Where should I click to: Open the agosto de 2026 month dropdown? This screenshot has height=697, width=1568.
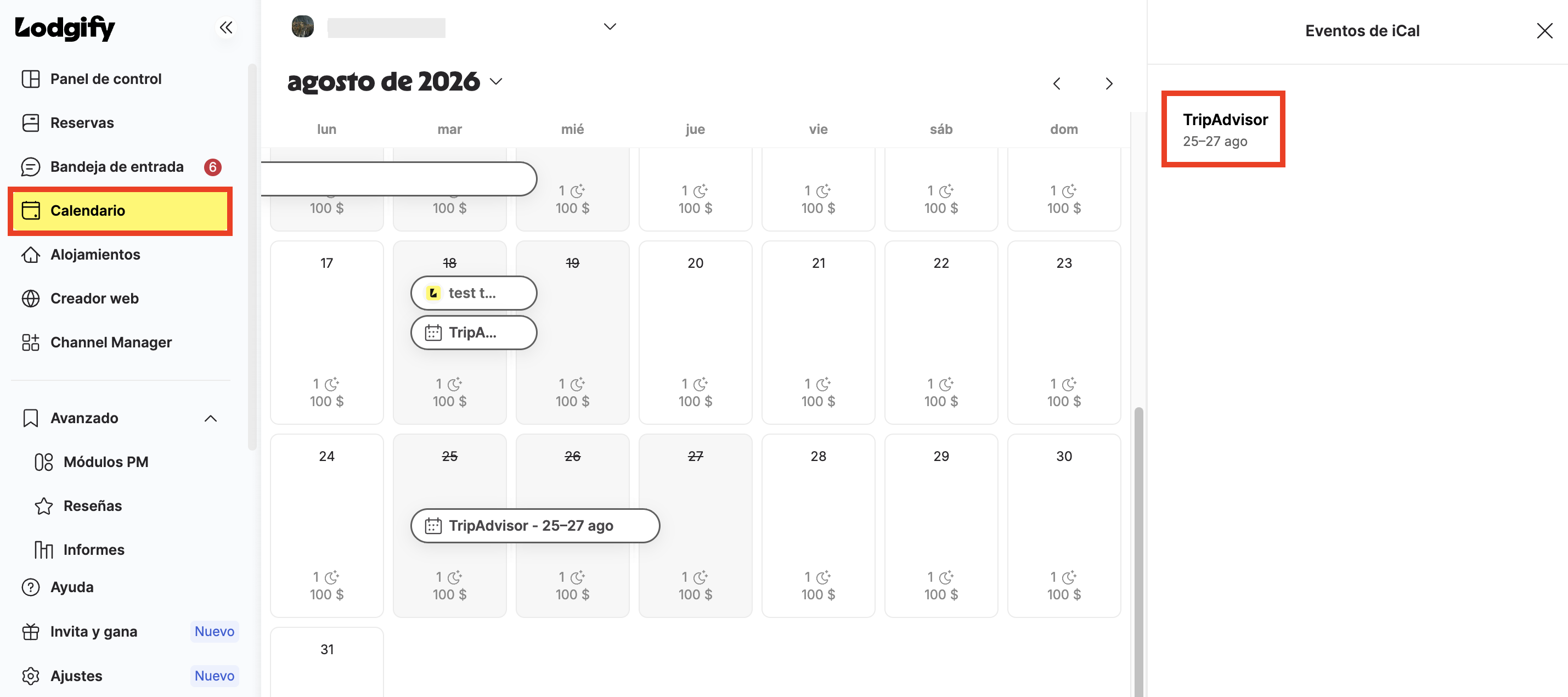click(496, 82)
